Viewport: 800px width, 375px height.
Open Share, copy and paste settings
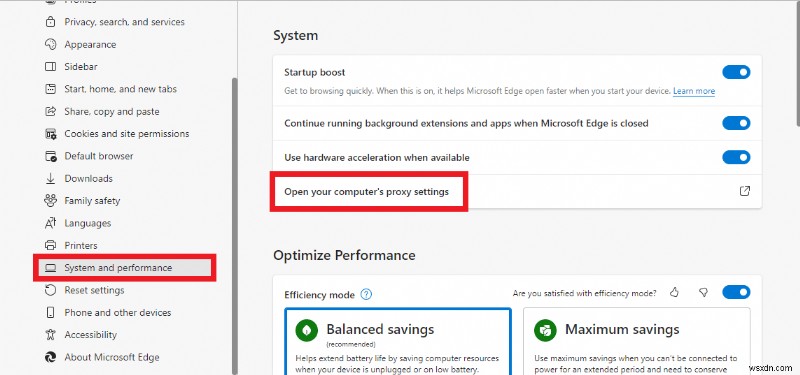[x=112, y=111]
